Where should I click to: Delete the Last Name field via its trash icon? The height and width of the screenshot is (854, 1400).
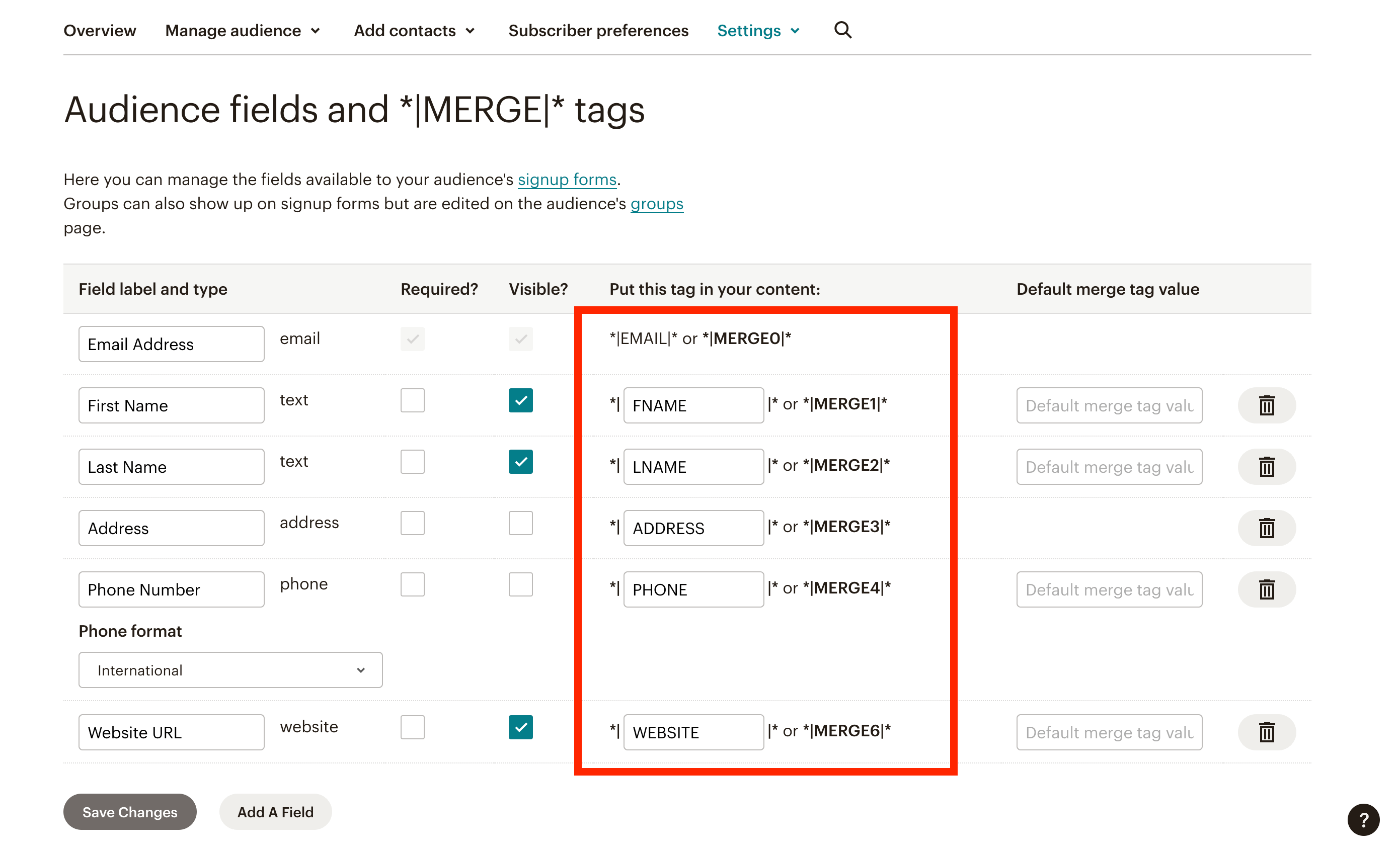tap(1266, 467)
